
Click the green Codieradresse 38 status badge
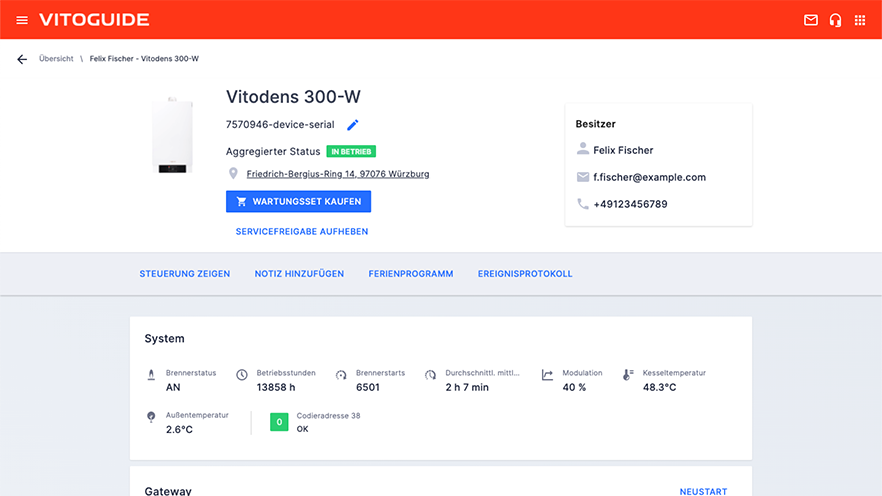pos(279,422)
